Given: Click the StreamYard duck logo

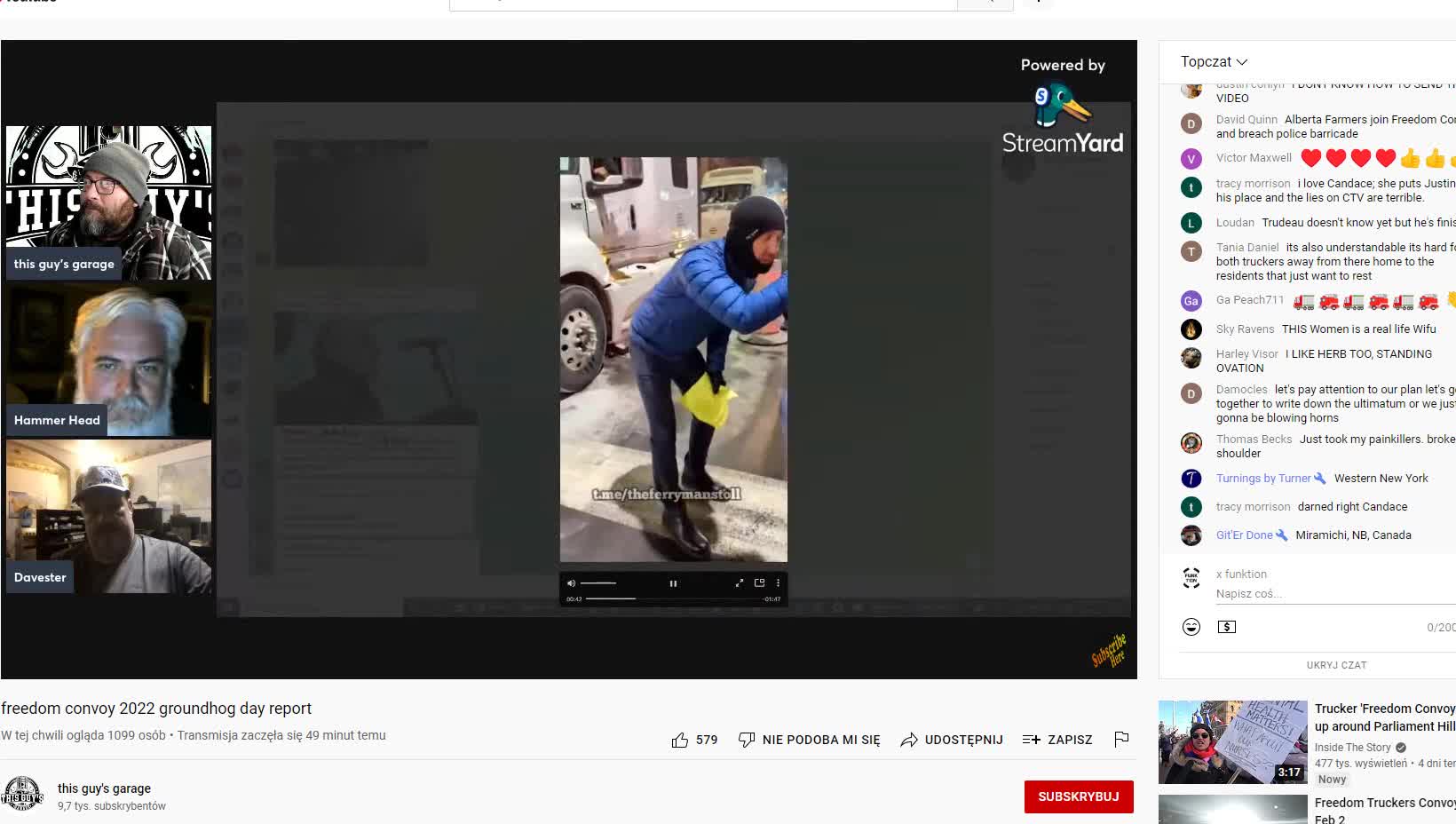Looking at the screenshot, I should [1061, 105].
